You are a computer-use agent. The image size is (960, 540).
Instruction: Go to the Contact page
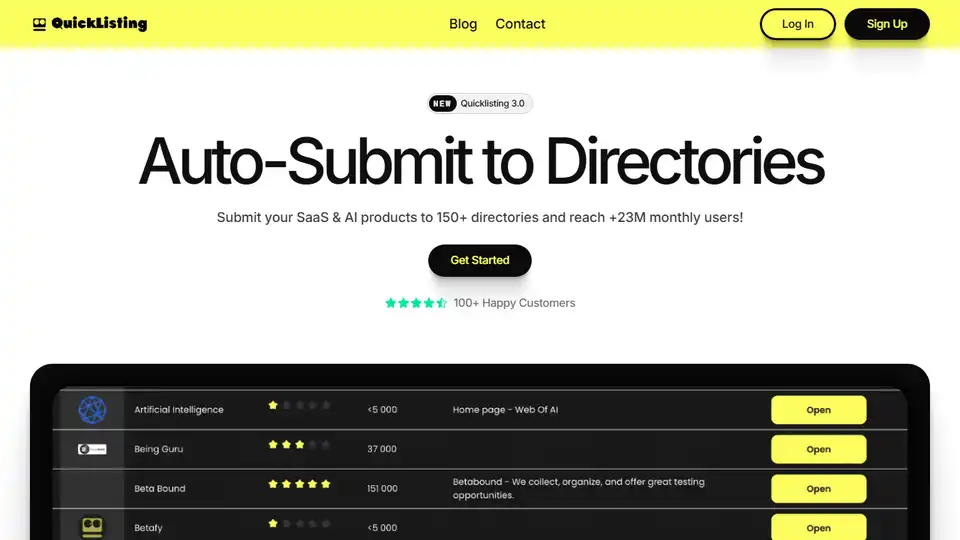click(520, 24)
